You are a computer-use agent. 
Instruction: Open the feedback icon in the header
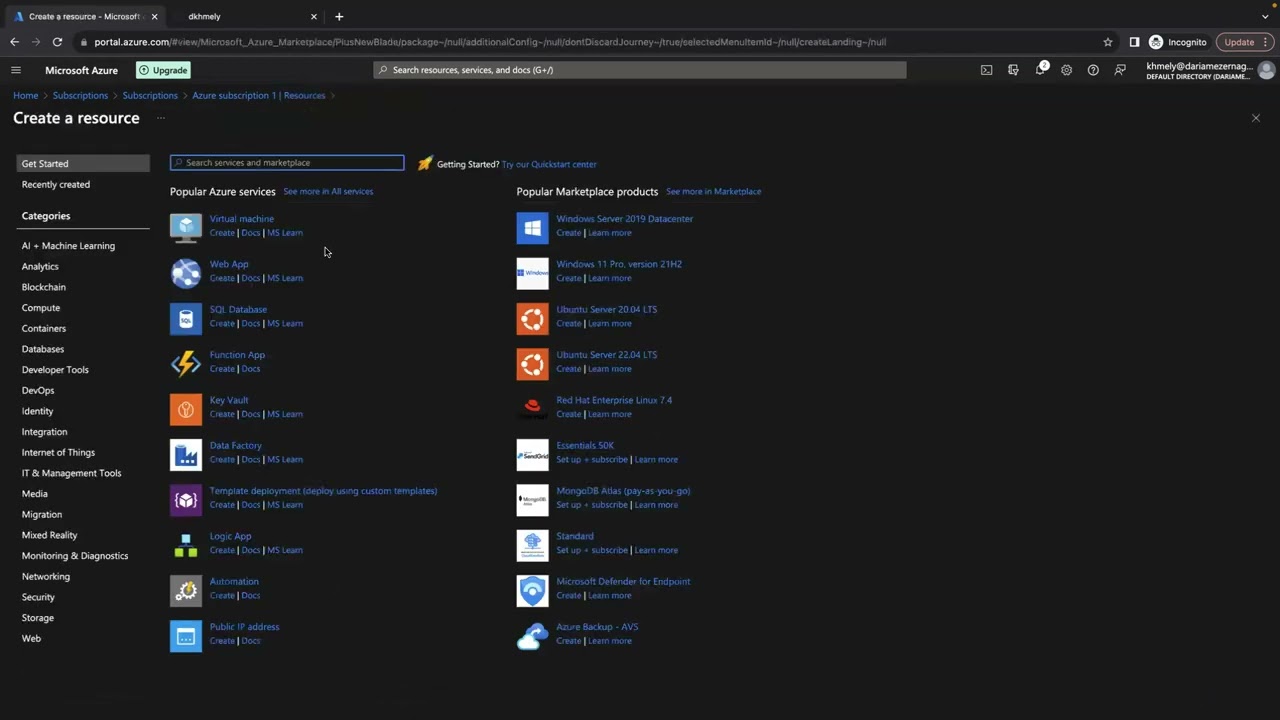(x=1120, y=70)
